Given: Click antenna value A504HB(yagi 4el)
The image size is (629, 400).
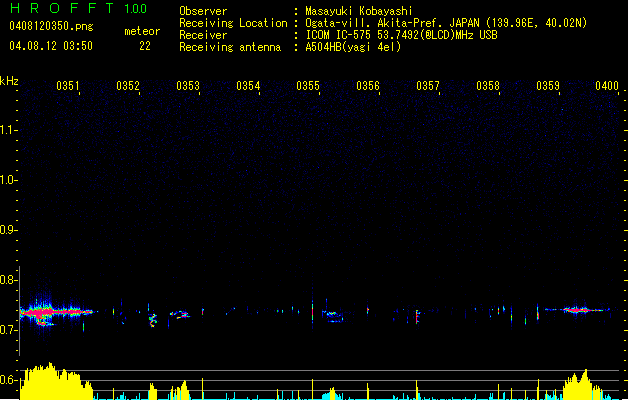Looking at the screenshot, I should click(353, 47).
